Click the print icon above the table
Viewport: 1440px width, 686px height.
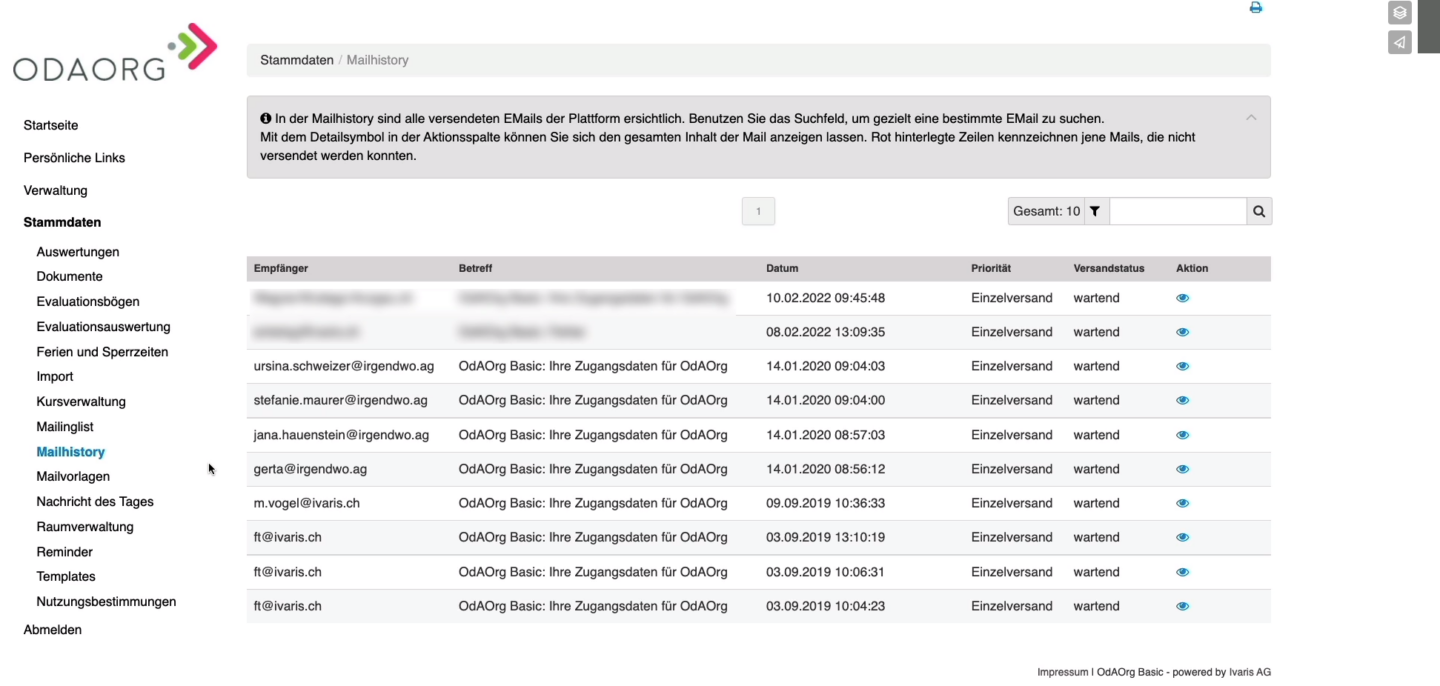pos(1256,7)
